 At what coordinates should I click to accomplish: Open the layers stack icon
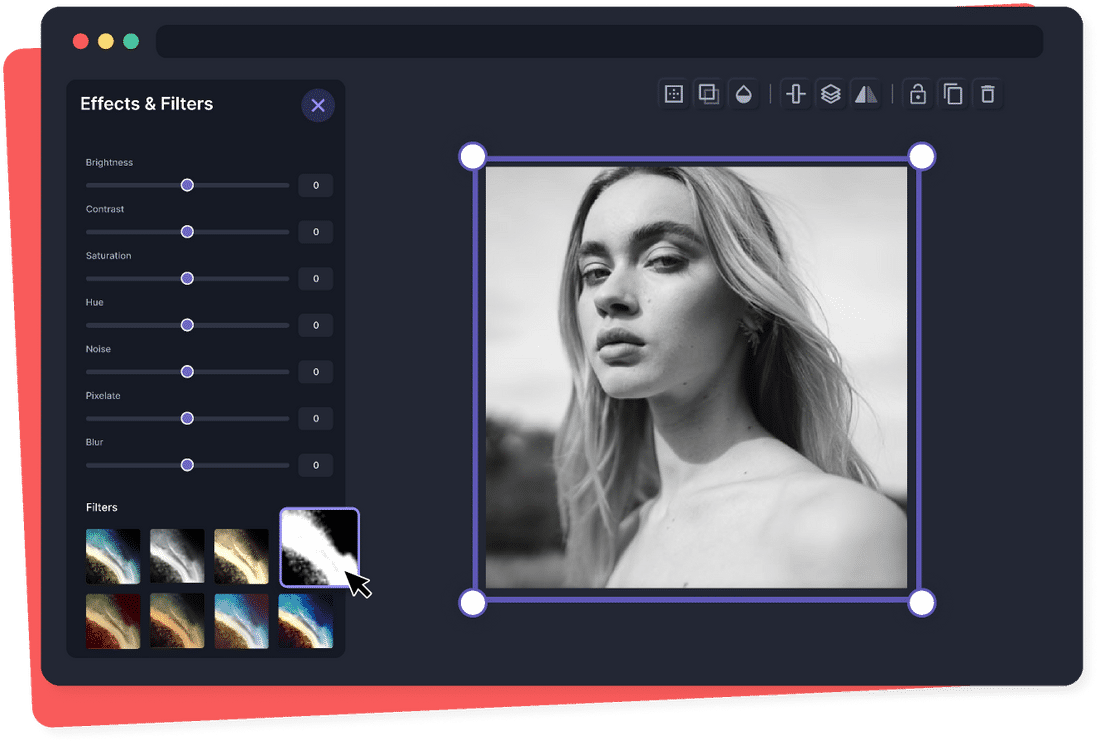click(830, 94)
